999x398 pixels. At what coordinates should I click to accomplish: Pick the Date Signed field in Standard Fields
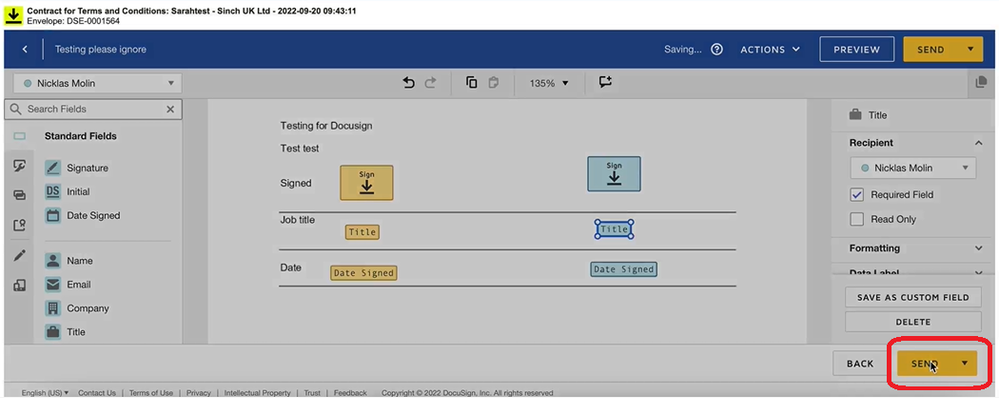[x=82, y=215]
